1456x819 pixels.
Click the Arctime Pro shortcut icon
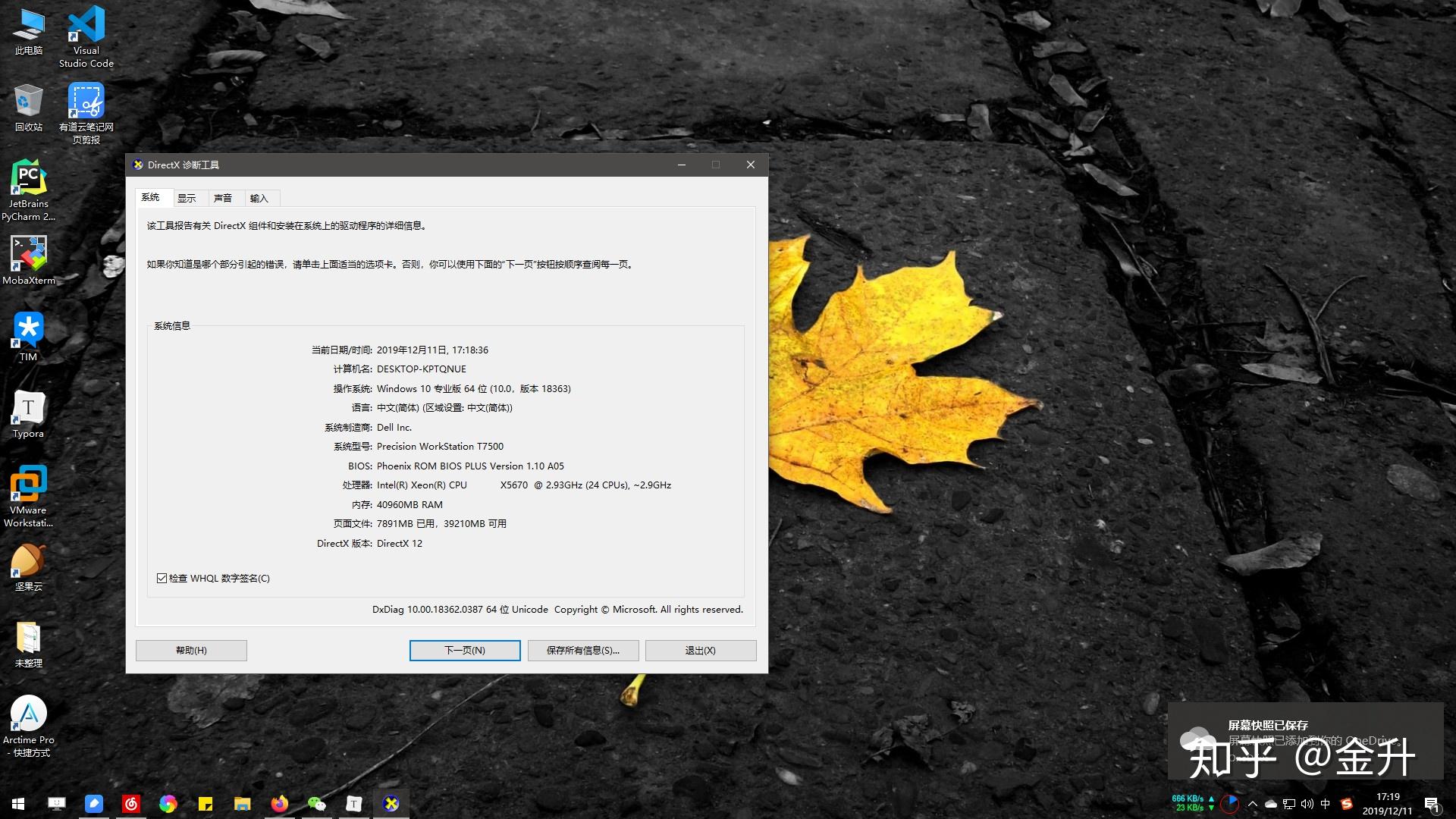click(28, 714)
